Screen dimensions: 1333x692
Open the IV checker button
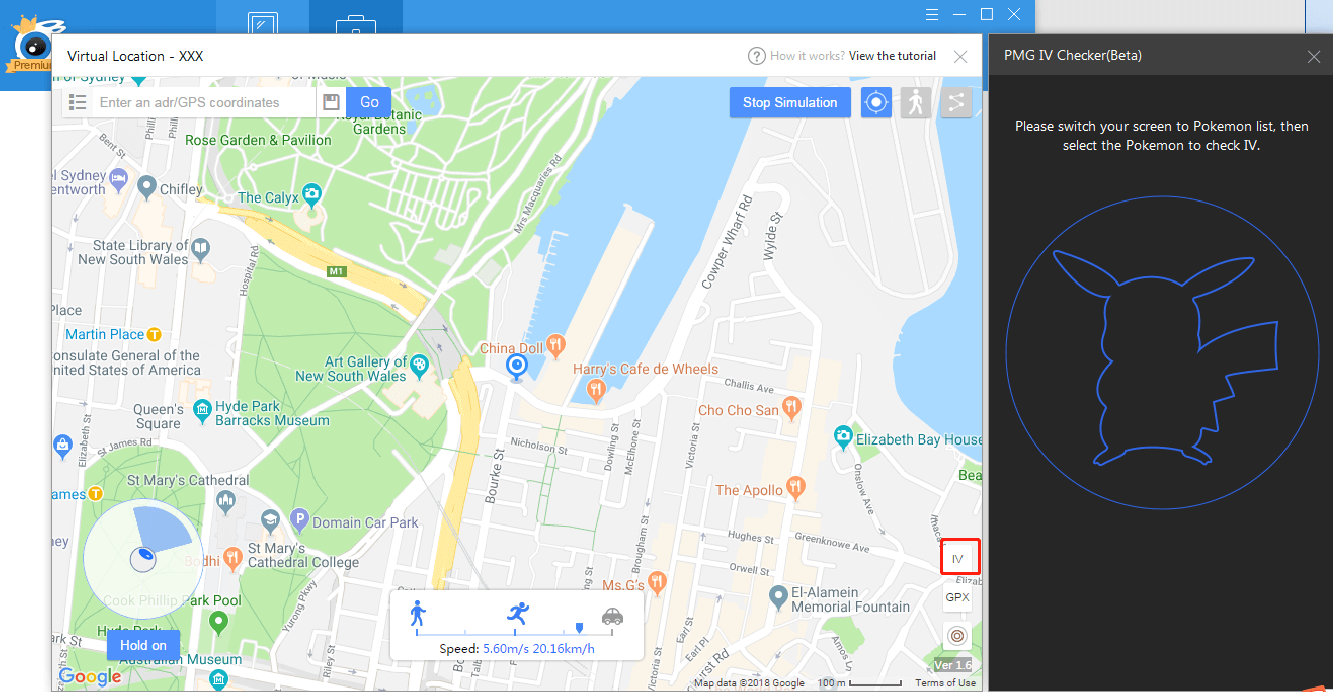point(959,558)
